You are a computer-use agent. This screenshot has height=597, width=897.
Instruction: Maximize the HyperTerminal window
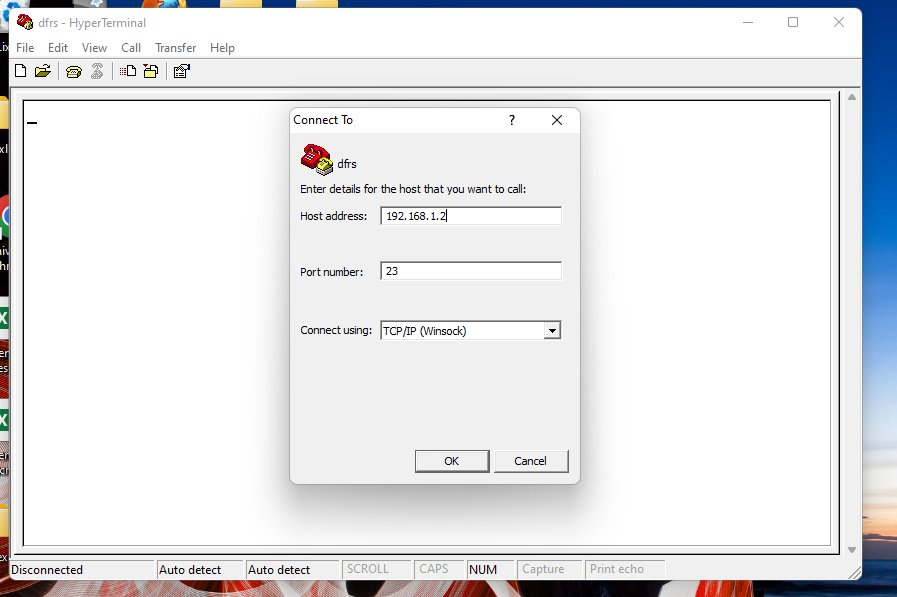click(793, 22)
